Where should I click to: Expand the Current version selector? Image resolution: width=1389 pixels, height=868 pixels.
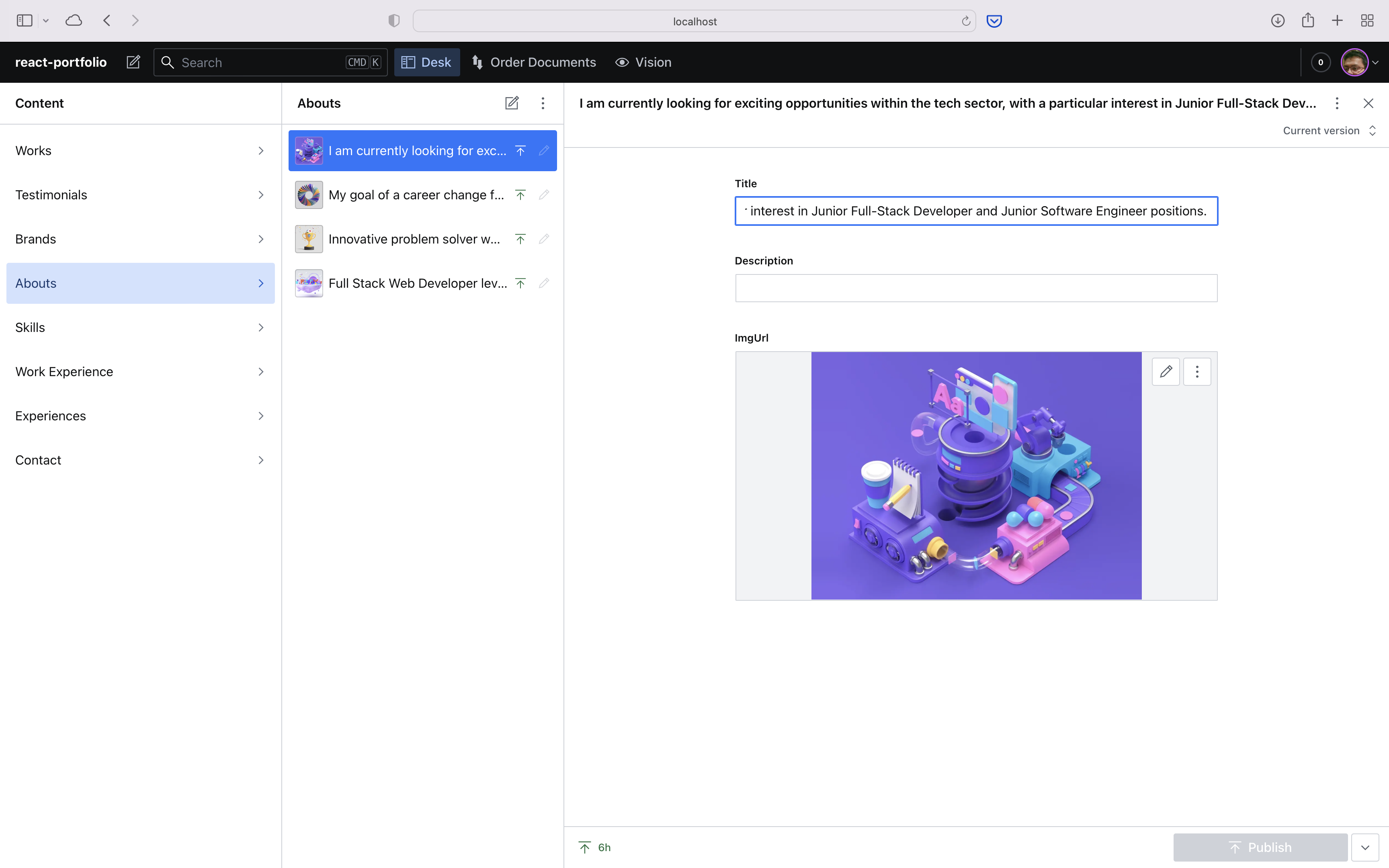[1372, 130]
